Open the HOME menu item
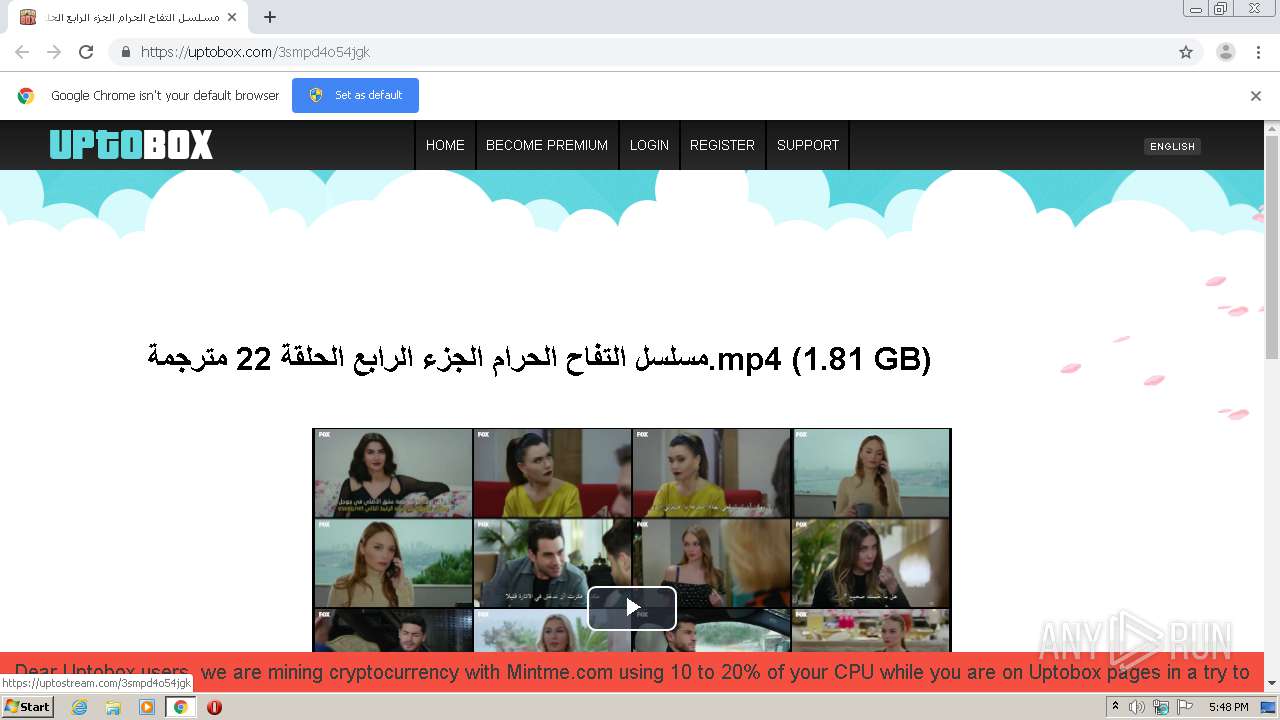 coord(445,145)
